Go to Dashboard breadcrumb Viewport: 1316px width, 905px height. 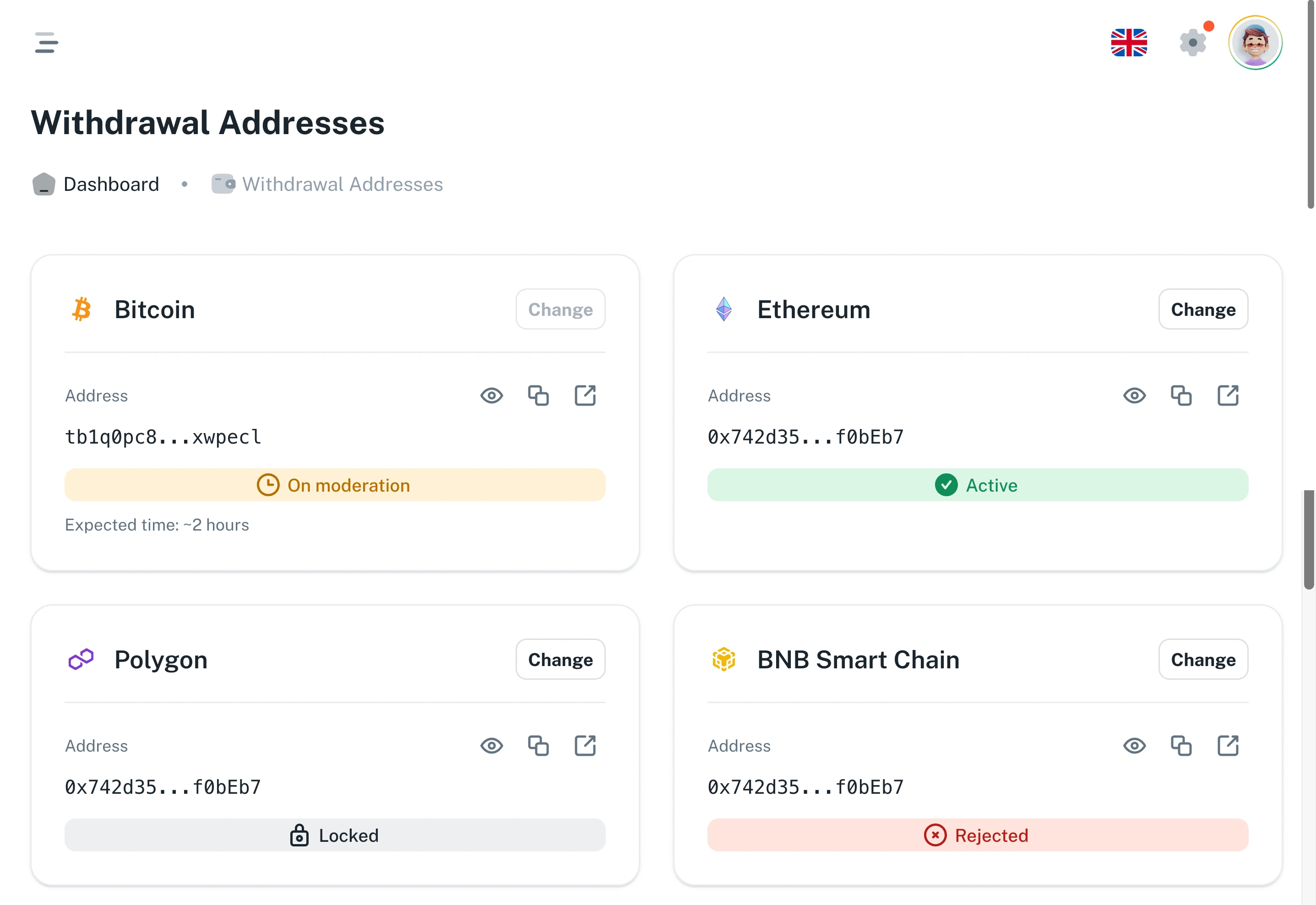[x=111, y=184]
